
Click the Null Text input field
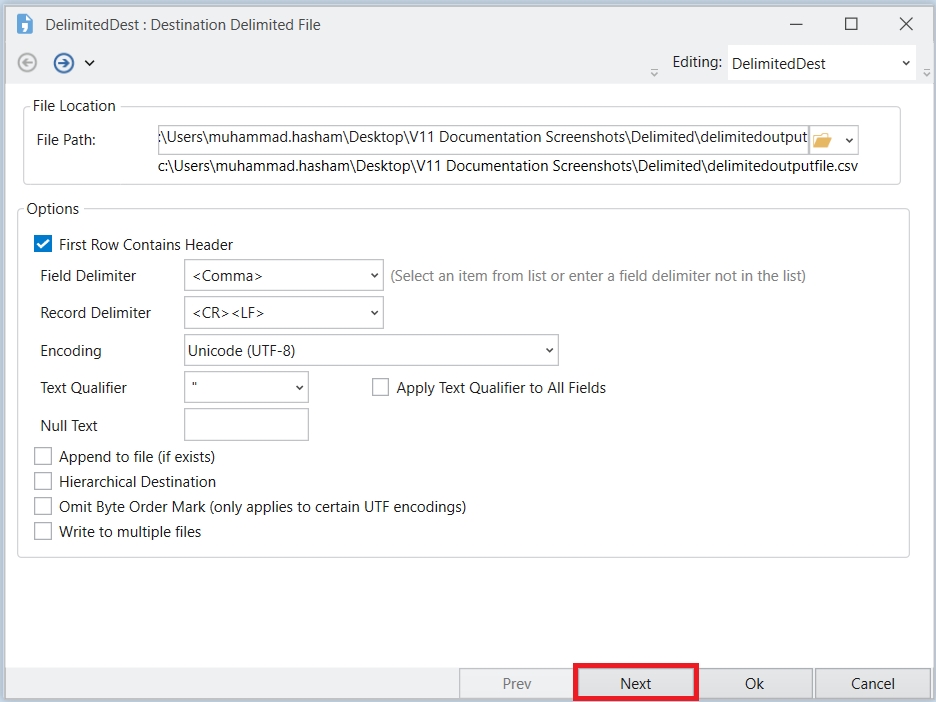point(246,425)
